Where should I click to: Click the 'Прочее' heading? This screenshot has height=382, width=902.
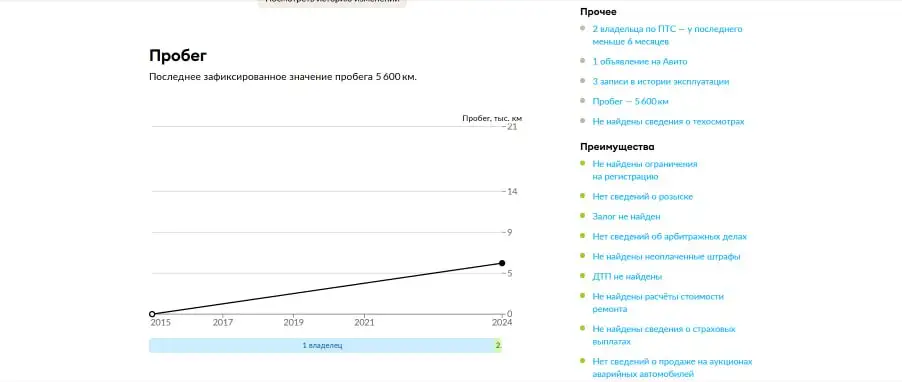598,12
